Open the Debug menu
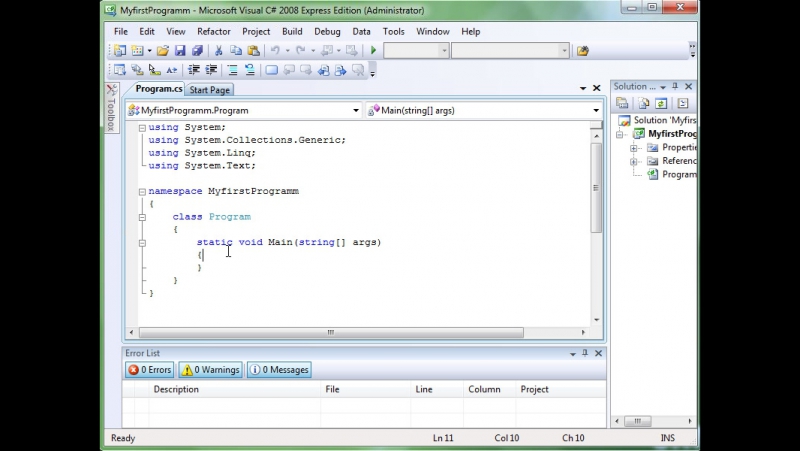This screenshot has height=451, width=800. pyautogui.click(x=327, y=32)
